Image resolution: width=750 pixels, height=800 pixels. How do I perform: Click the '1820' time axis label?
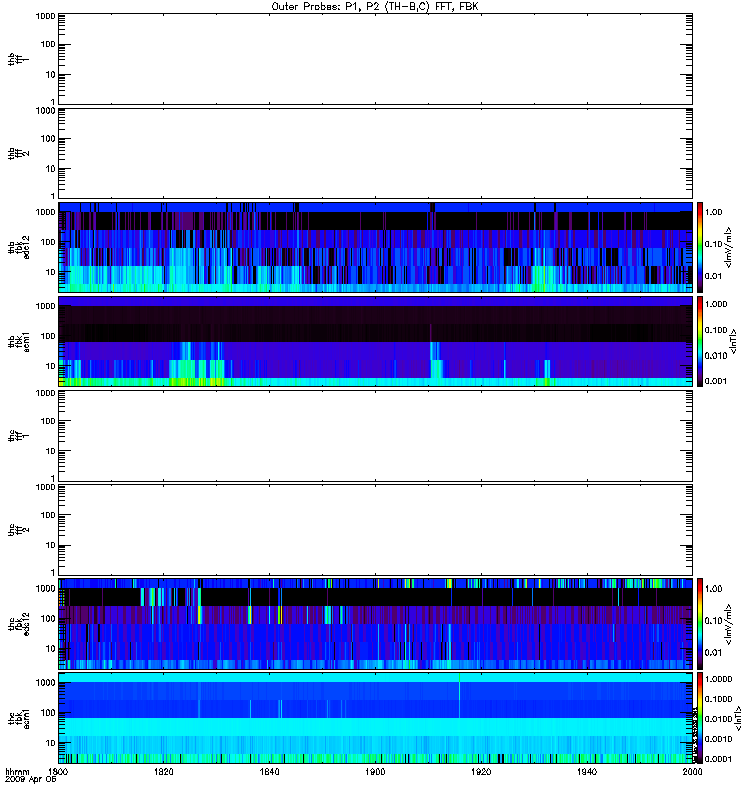click(x=164, y=772)
